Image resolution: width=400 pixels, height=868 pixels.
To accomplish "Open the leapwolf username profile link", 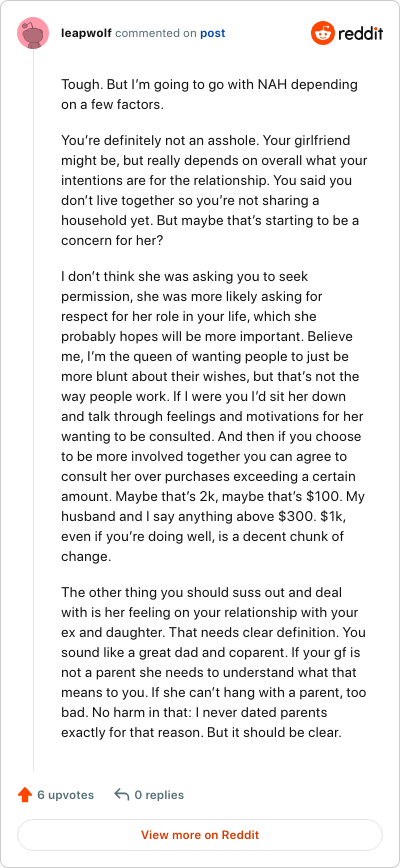I will (86, 33).
